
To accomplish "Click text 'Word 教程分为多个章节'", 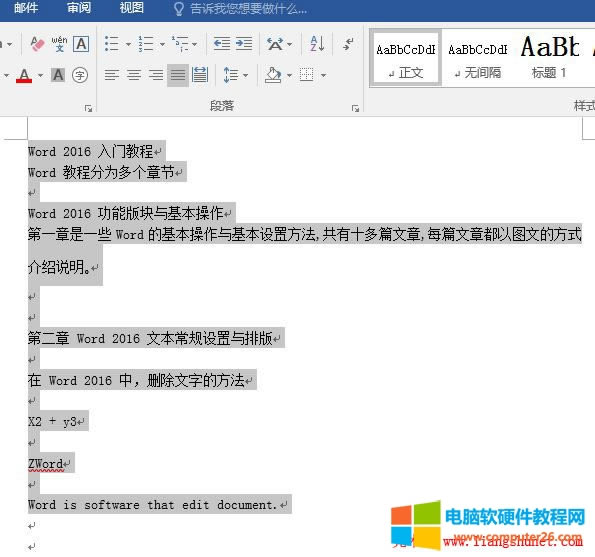I will 101,172.
